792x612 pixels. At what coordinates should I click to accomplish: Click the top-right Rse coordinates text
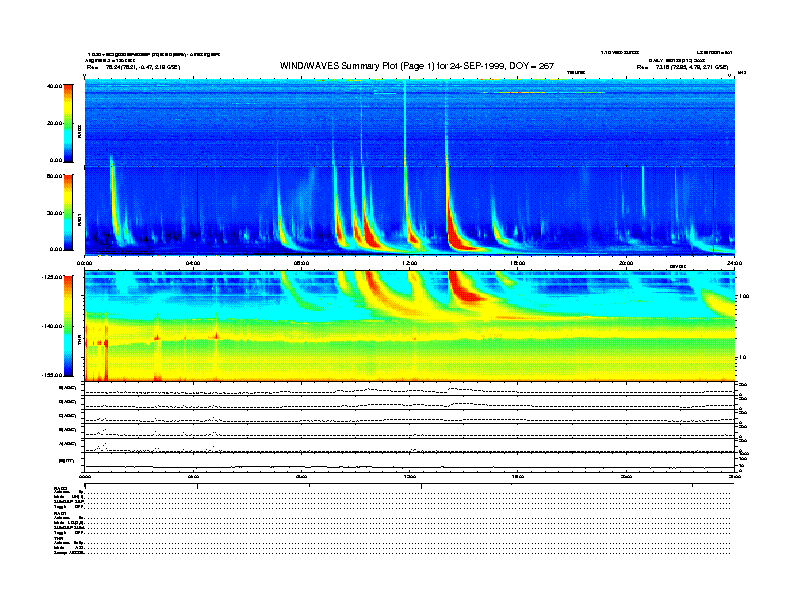tap(682, 67)
